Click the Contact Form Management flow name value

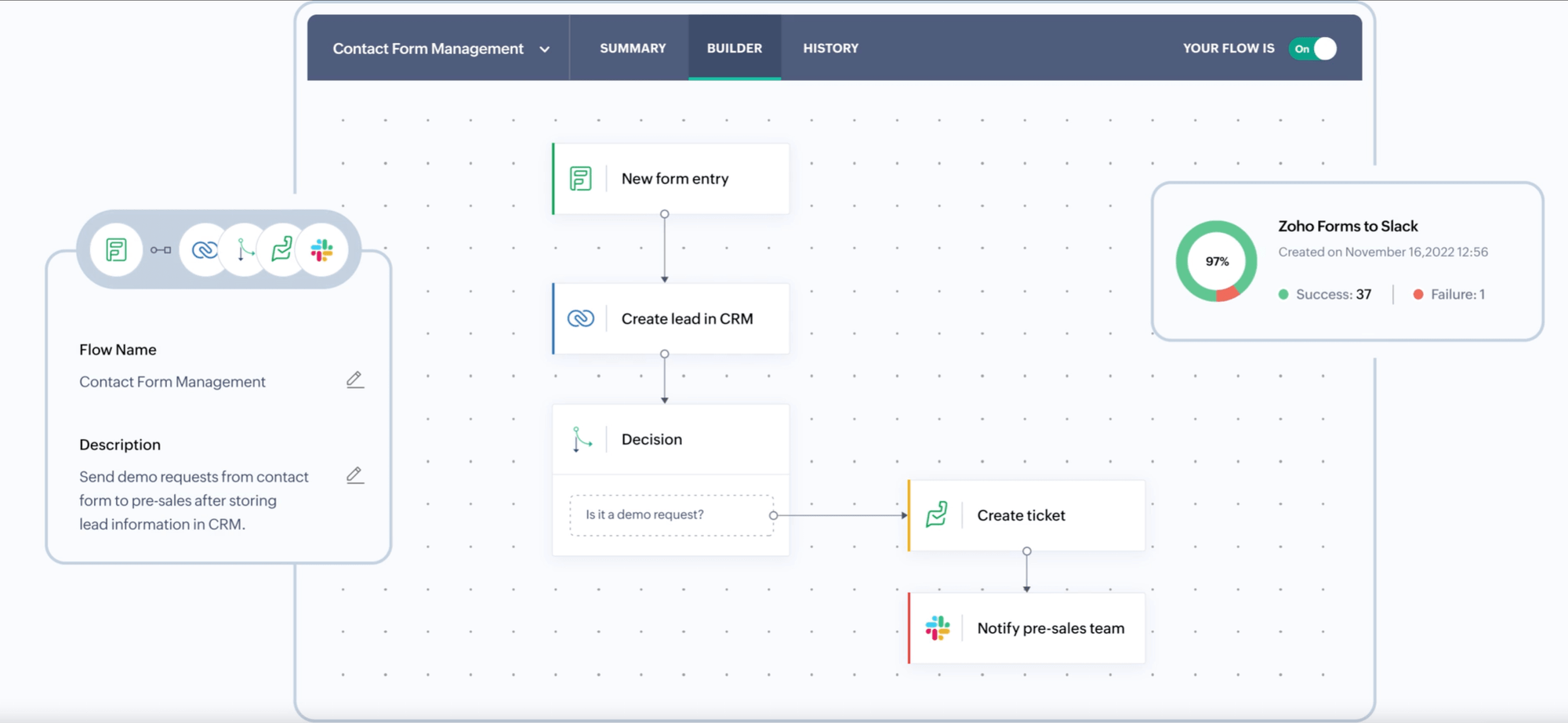coord(172,382)
